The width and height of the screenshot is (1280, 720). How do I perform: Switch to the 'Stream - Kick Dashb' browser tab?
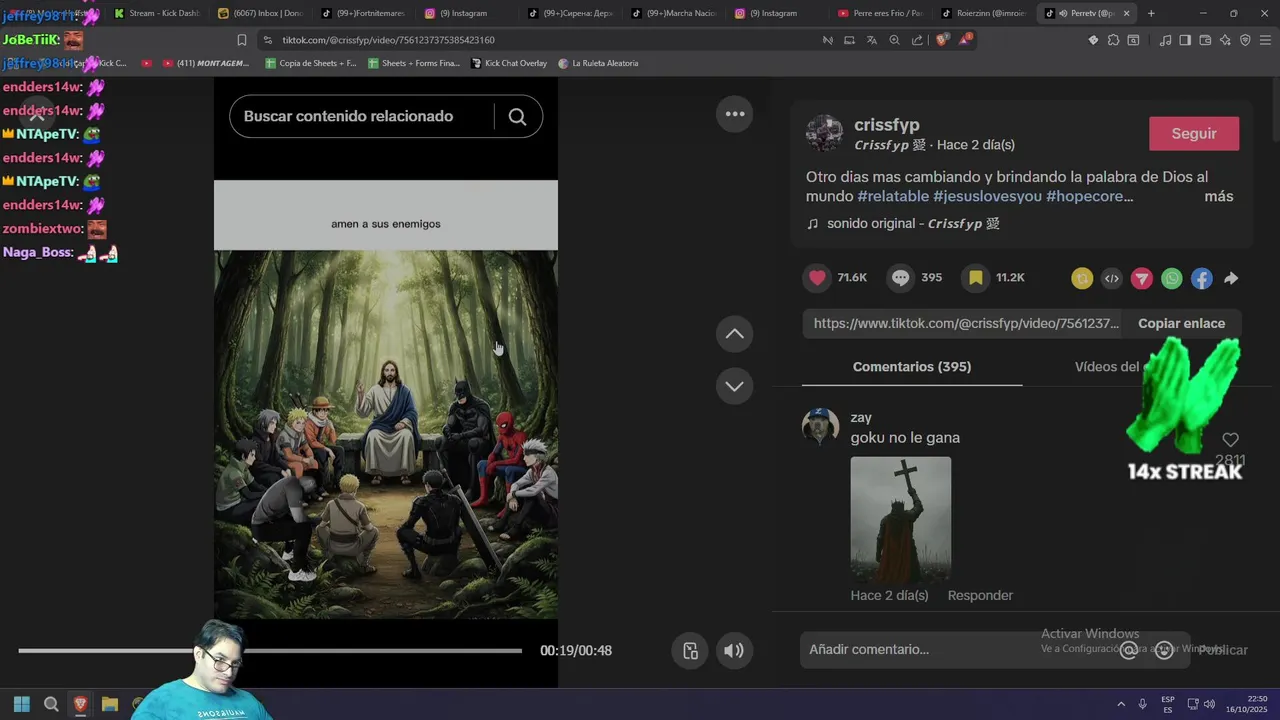(x=156, y=13)
